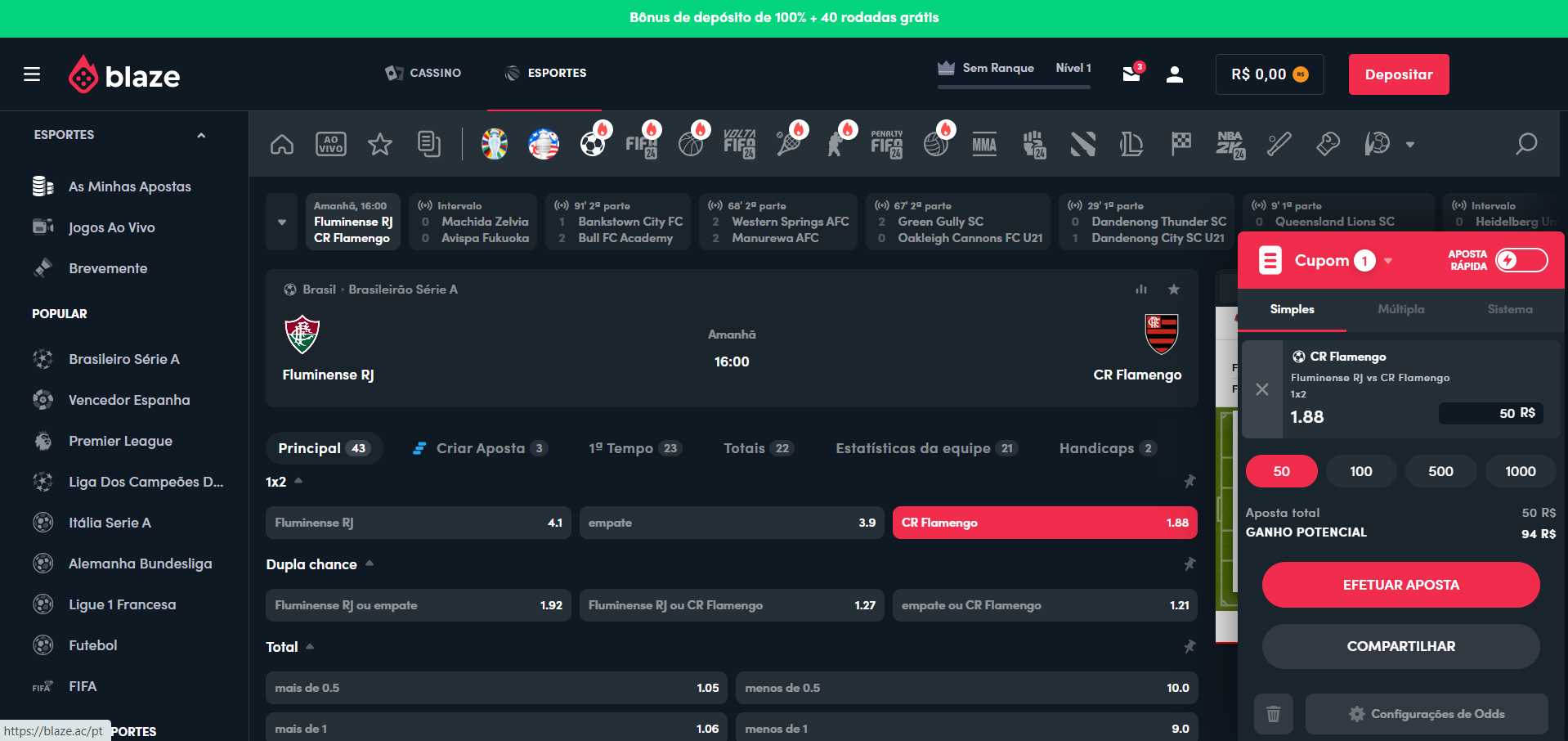1568x741 pixels.
Task: Open bet history document icon
Action: click(x=429, y=145)
